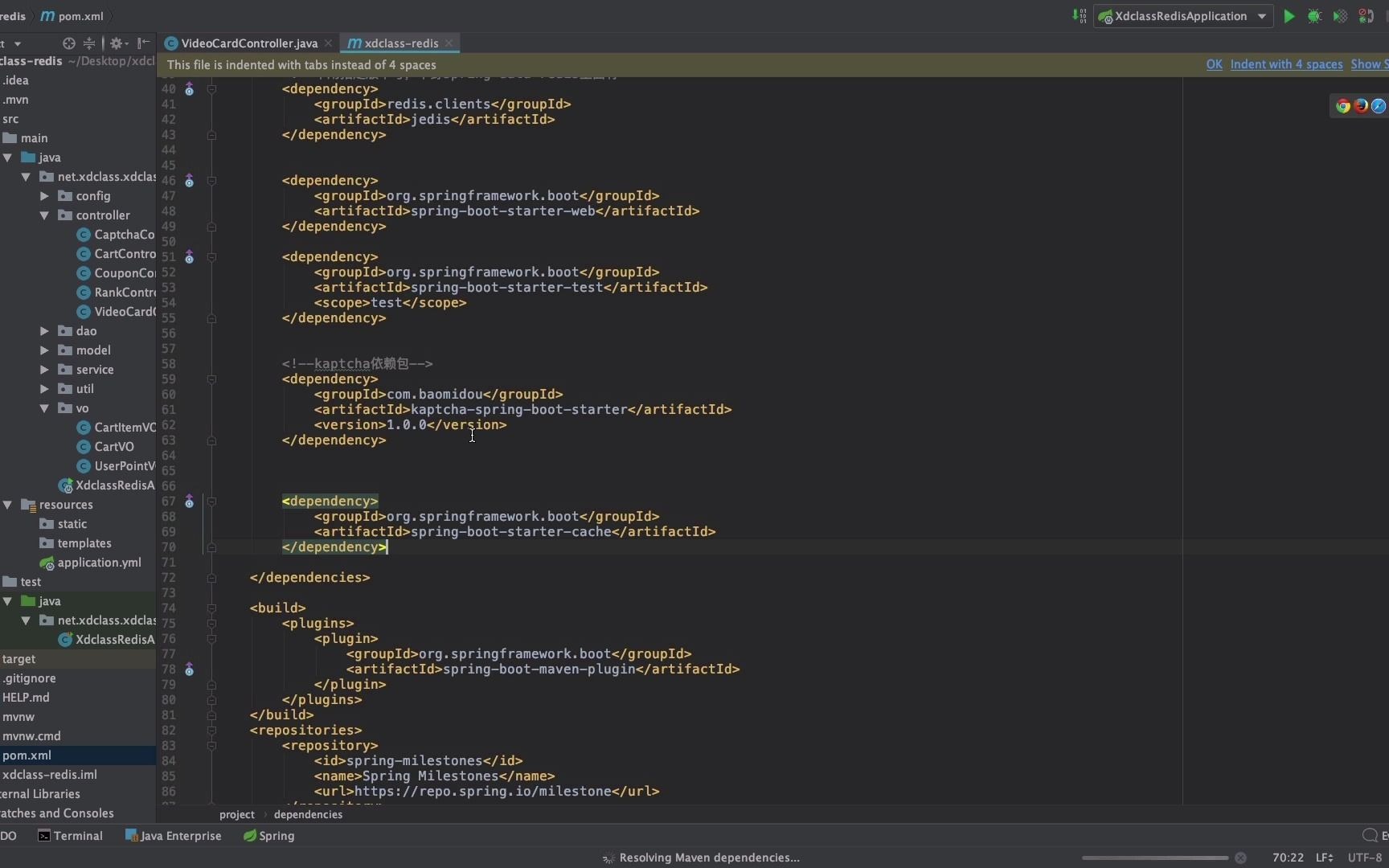This screenshot has height=868, width=1389.
Task: Fold the dependency block at line 59
Action: 211,379
